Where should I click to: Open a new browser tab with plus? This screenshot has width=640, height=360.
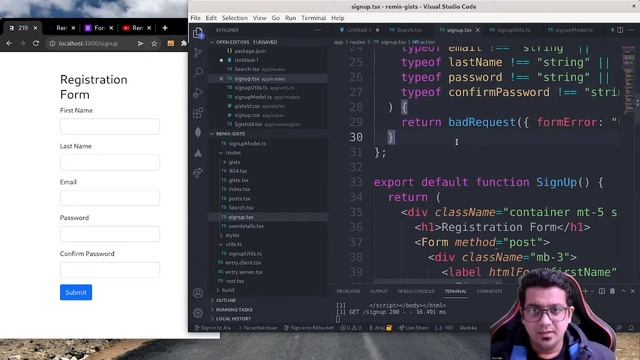pos(165,28)
